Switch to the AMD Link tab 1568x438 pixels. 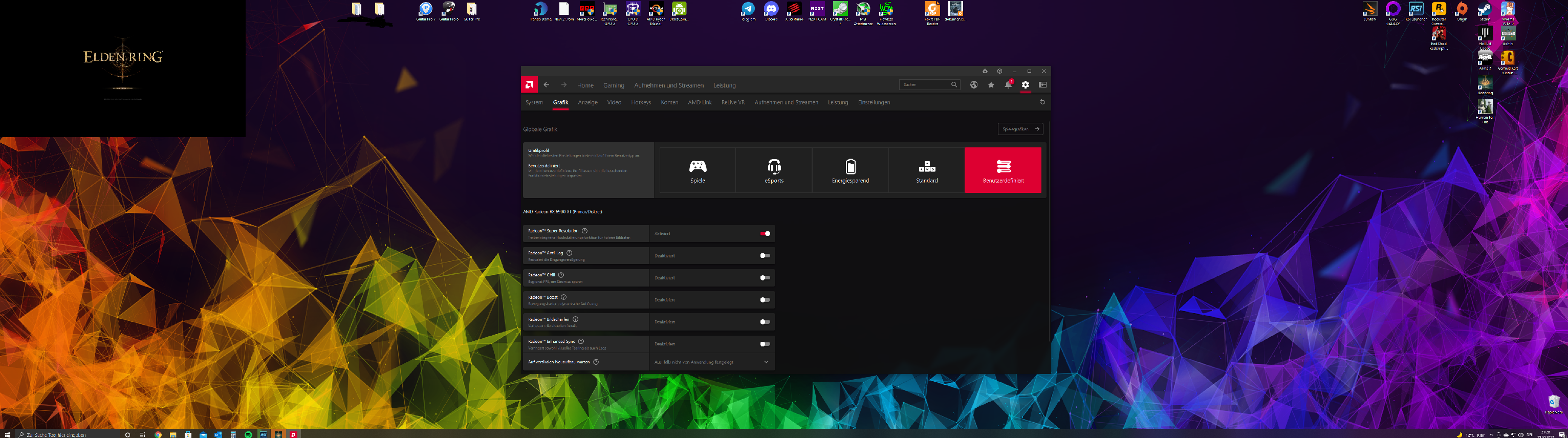(700, 102)
